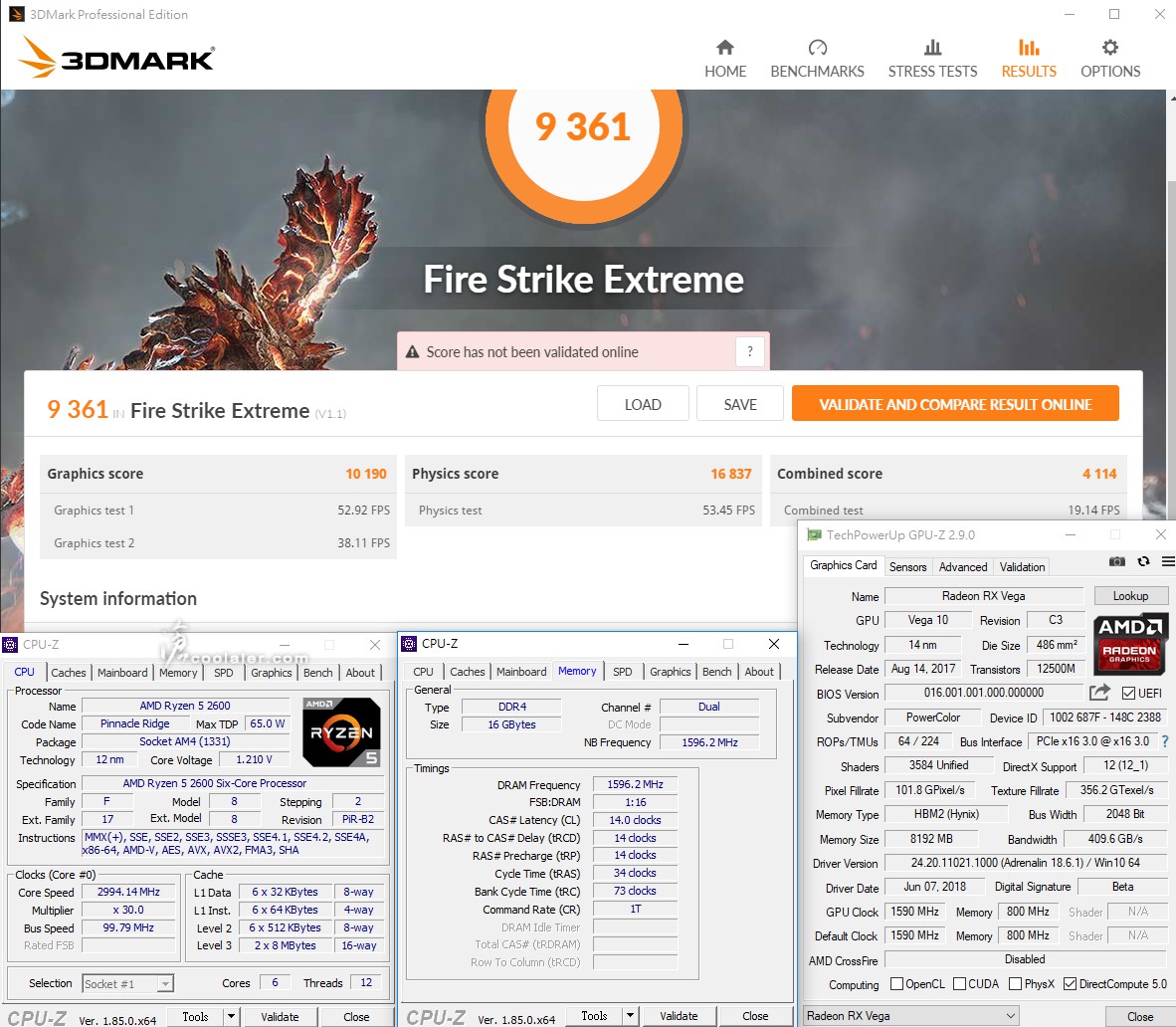Click 3DMark title bar app icon
The height and width of the screenshot is (1027, 1176).
point(16,14)
